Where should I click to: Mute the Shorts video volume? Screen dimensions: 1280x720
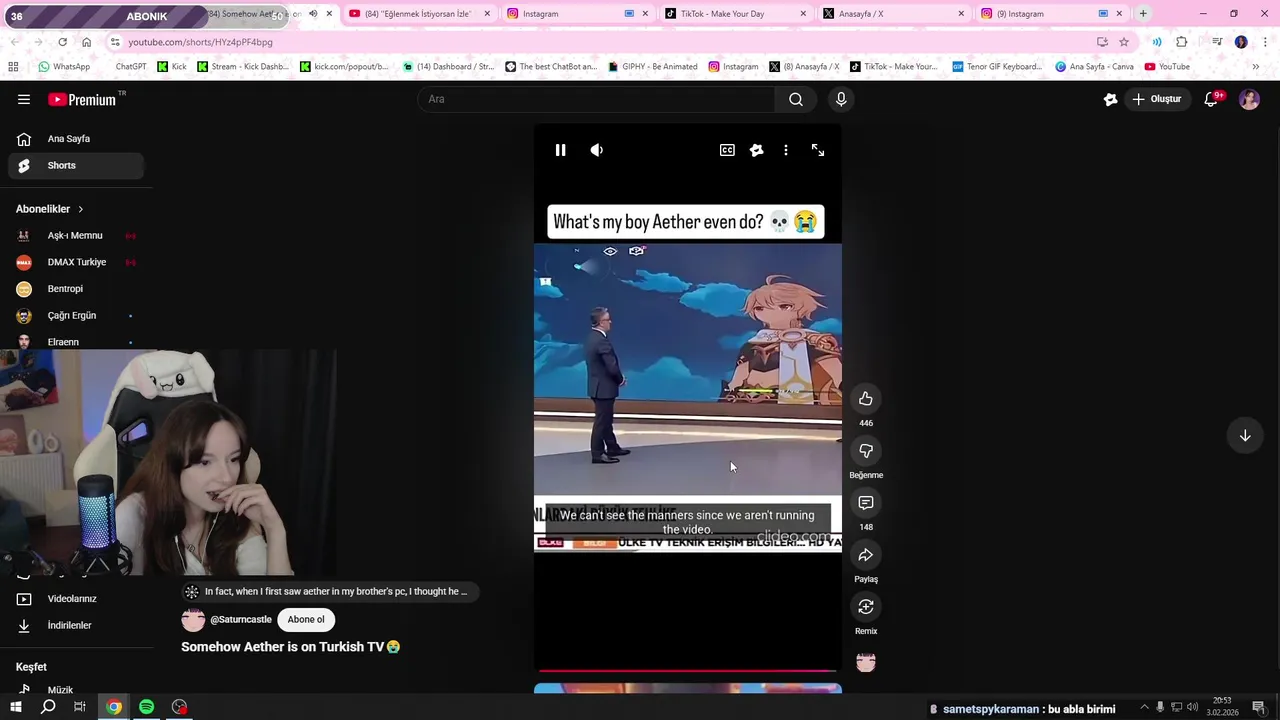pyautogui.click(x=597, y=150)
